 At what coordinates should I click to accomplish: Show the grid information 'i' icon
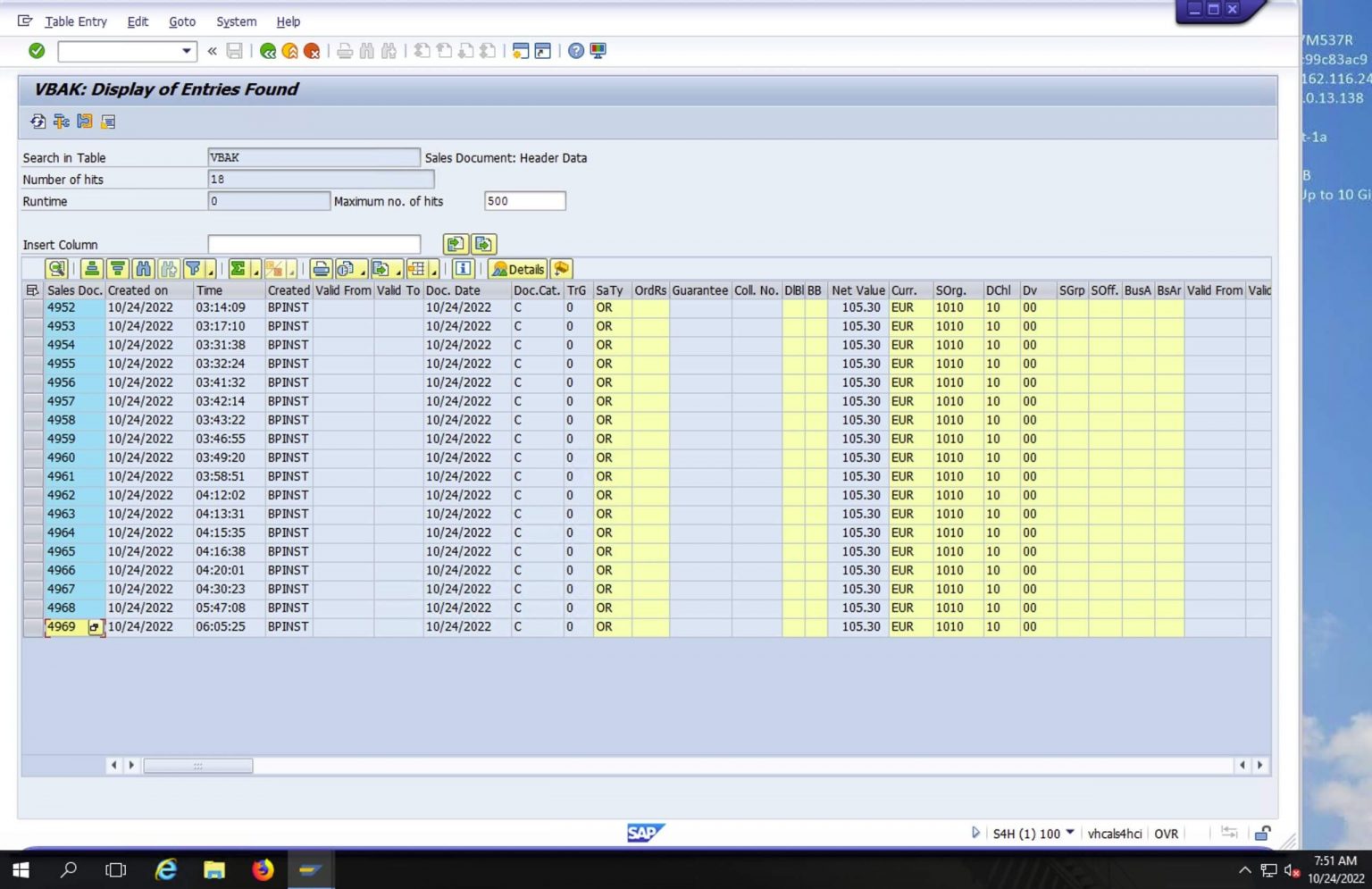coord(463,269)
